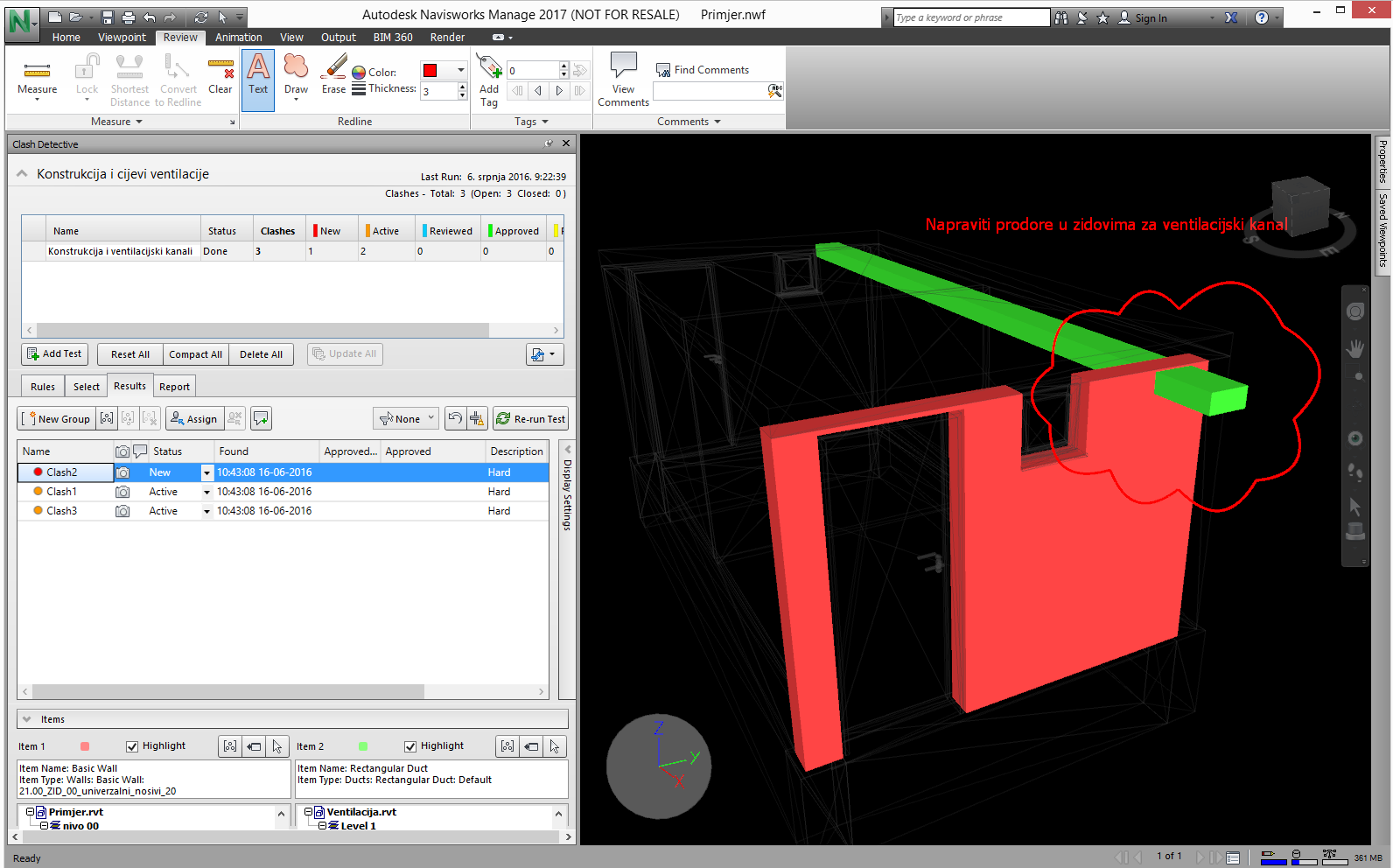Open the Viewpoint ribbon tab

pos(122,38)
